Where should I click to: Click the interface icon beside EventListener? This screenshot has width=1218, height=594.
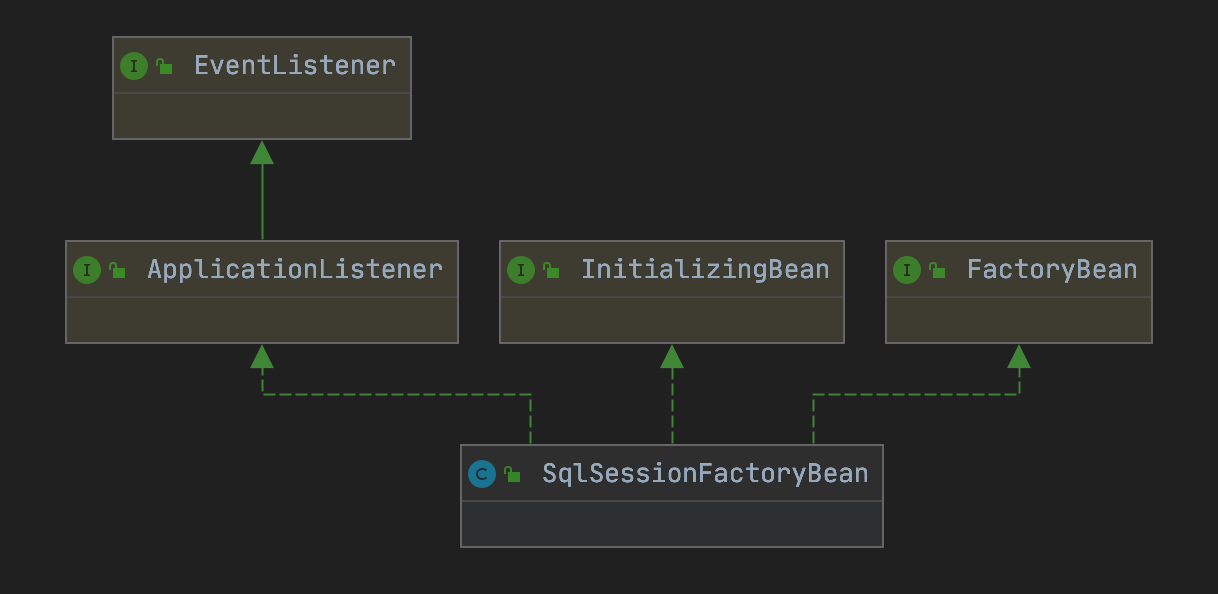coord(134,66)
